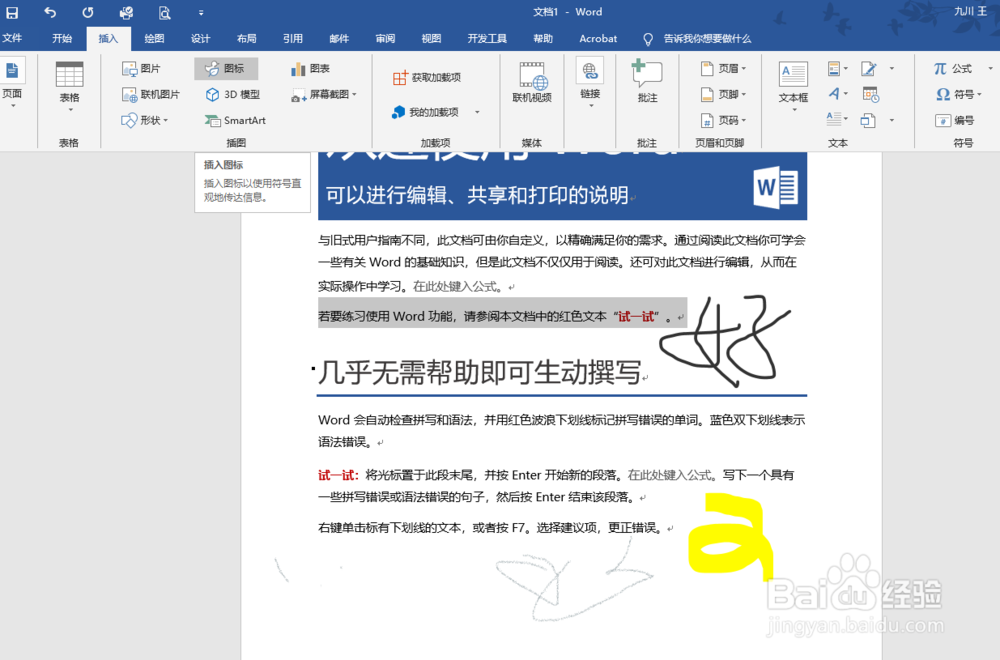Switch to the 布局 (Layout) tab
The height and width of the screenshot is (660, 1000).
247,38
